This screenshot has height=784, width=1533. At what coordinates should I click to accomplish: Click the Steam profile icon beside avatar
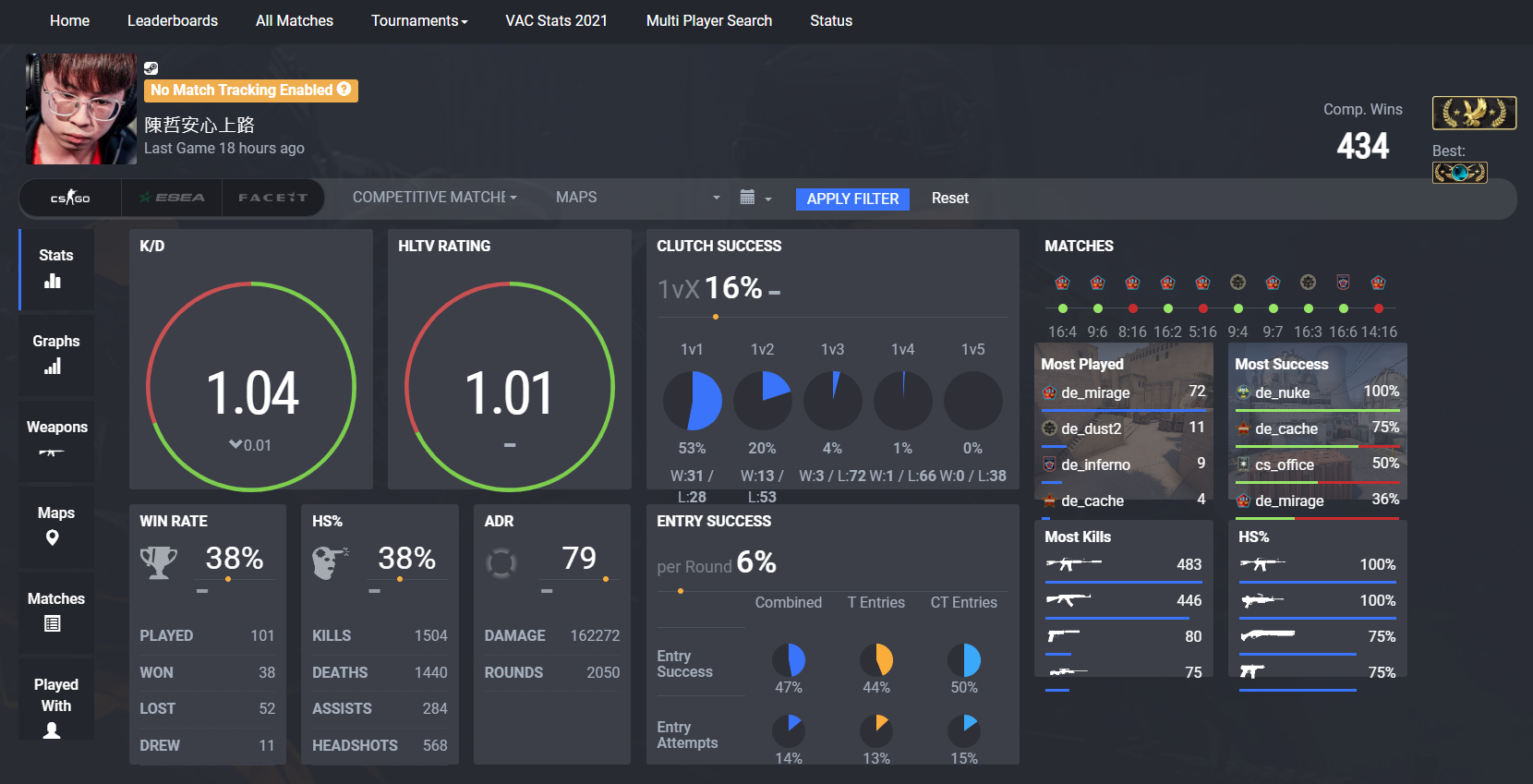coord(151,68)
